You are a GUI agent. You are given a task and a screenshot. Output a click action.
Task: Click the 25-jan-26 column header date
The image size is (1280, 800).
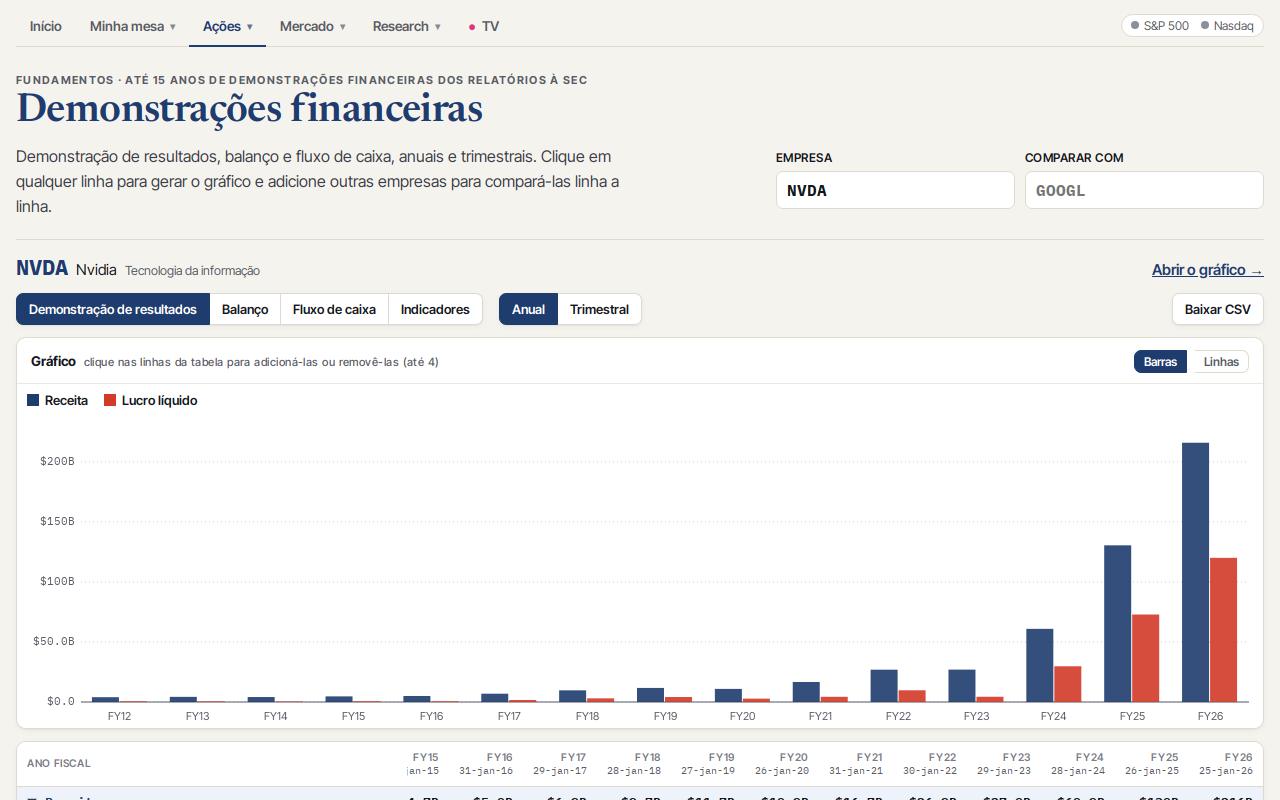click(x=1225, y=771)
